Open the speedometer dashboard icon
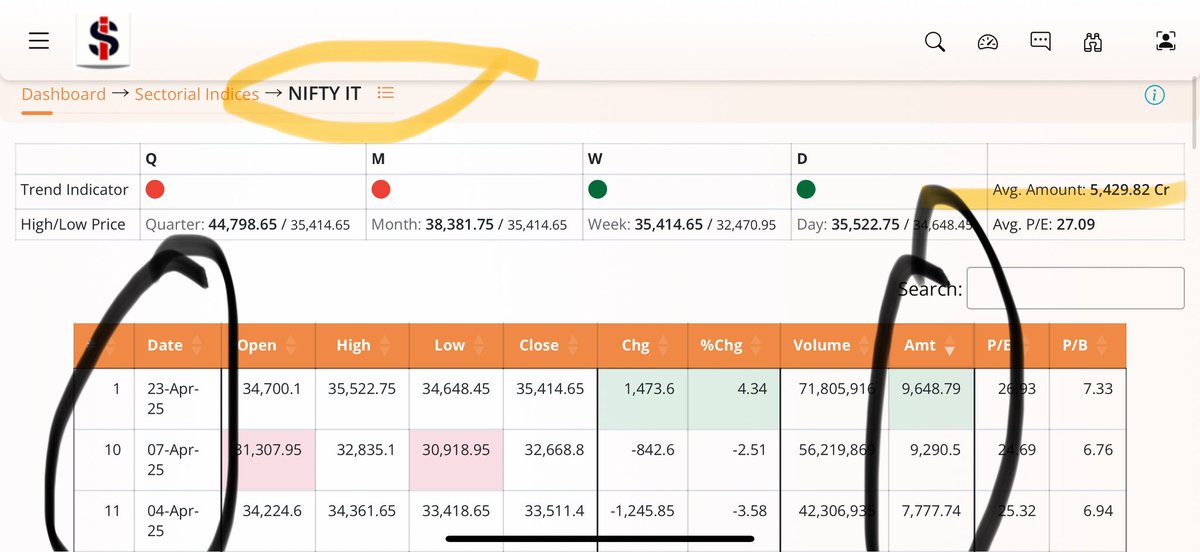1200x552 pixels. point(988,41)
